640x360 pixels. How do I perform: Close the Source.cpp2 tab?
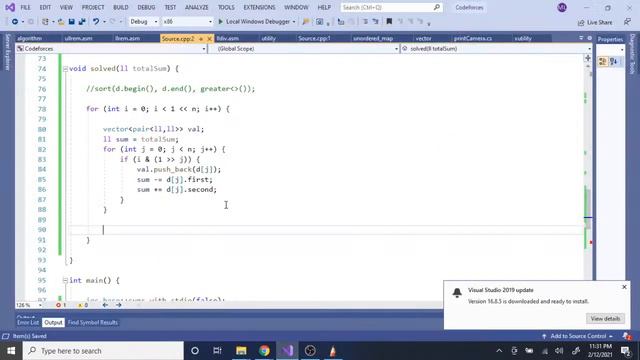tap(209, 39)
